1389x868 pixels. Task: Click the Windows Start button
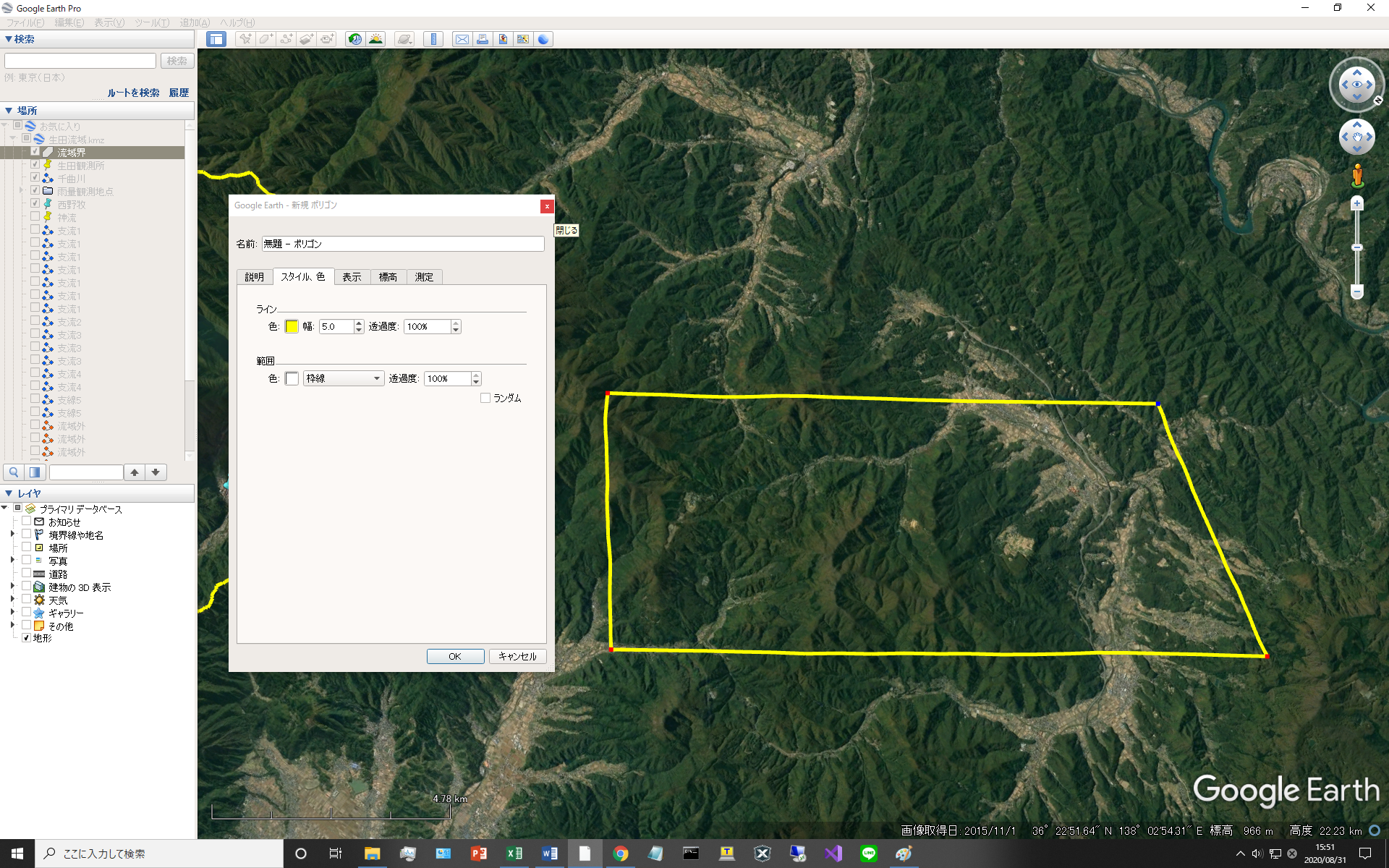(17, 854)
